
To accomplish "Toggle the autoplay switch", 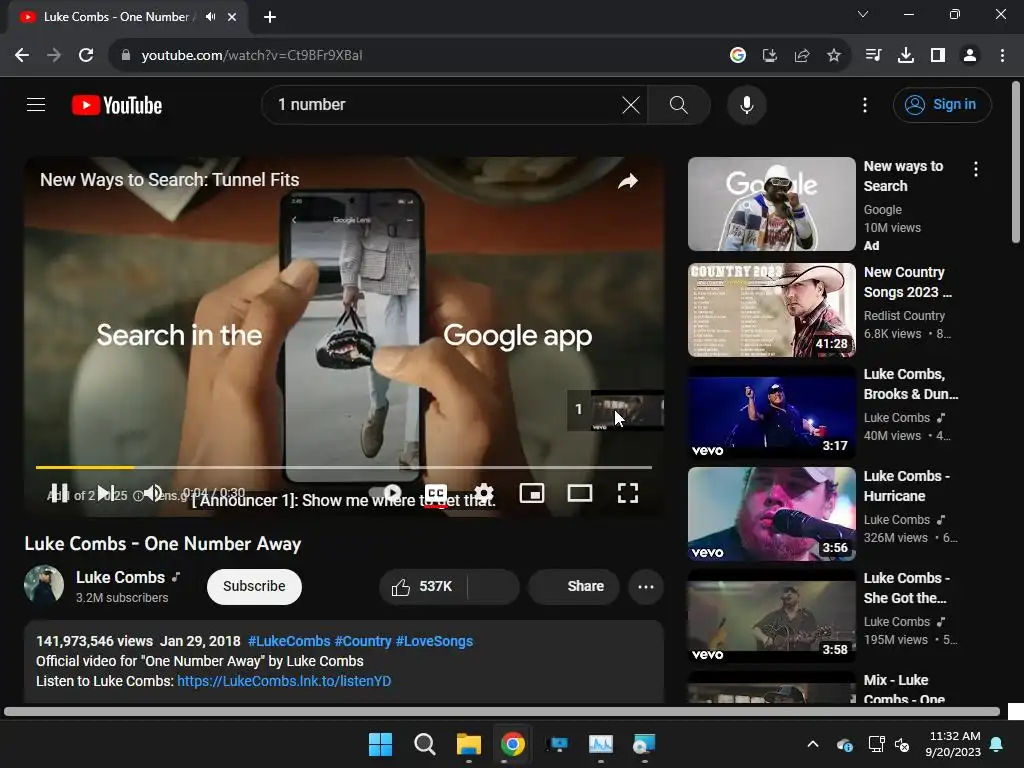I will (387, 492).
